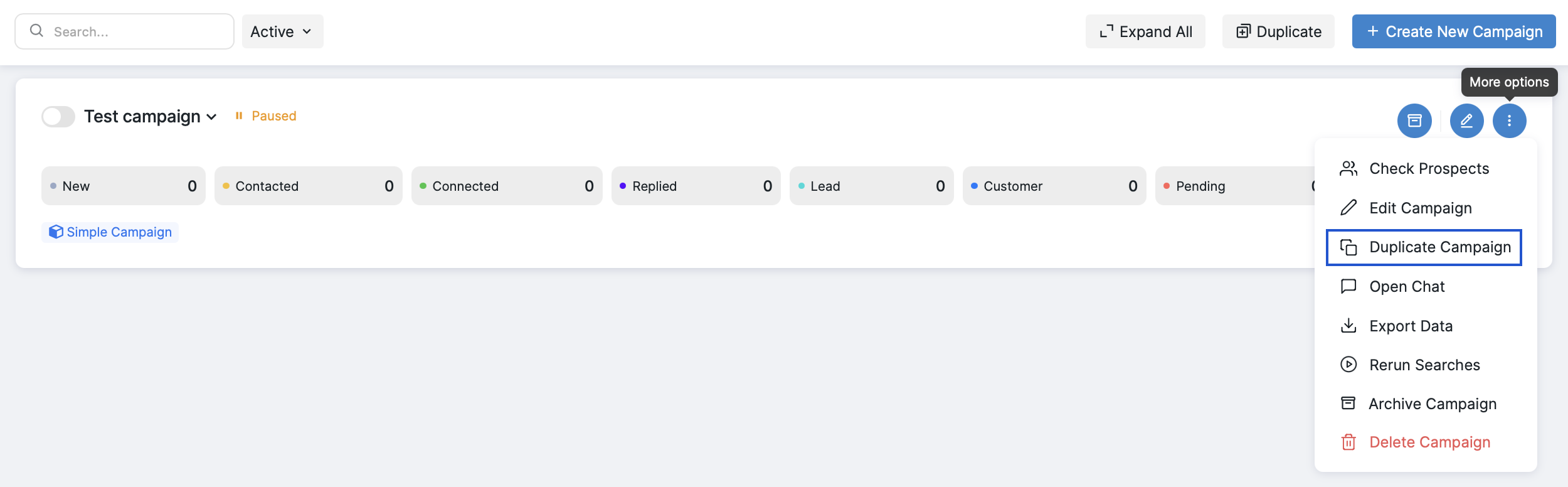
Task: Click the Simple Campaign cube icon
Action: coord(56,232)
